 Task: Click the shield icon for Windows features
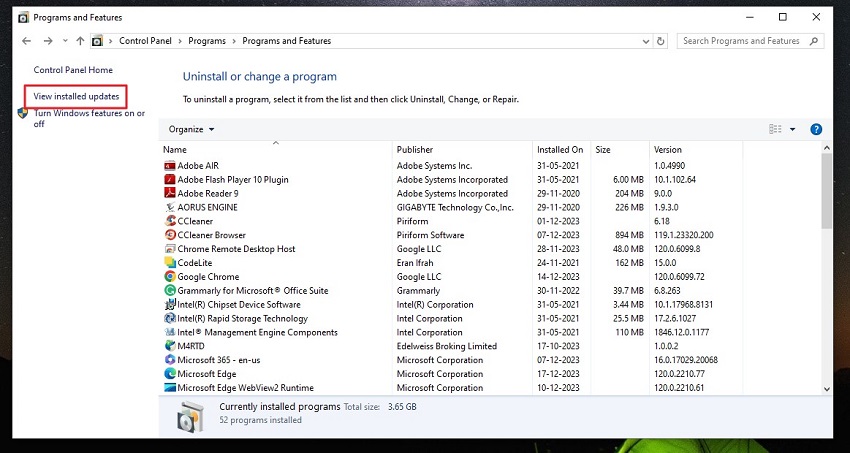tap(23, 113)
